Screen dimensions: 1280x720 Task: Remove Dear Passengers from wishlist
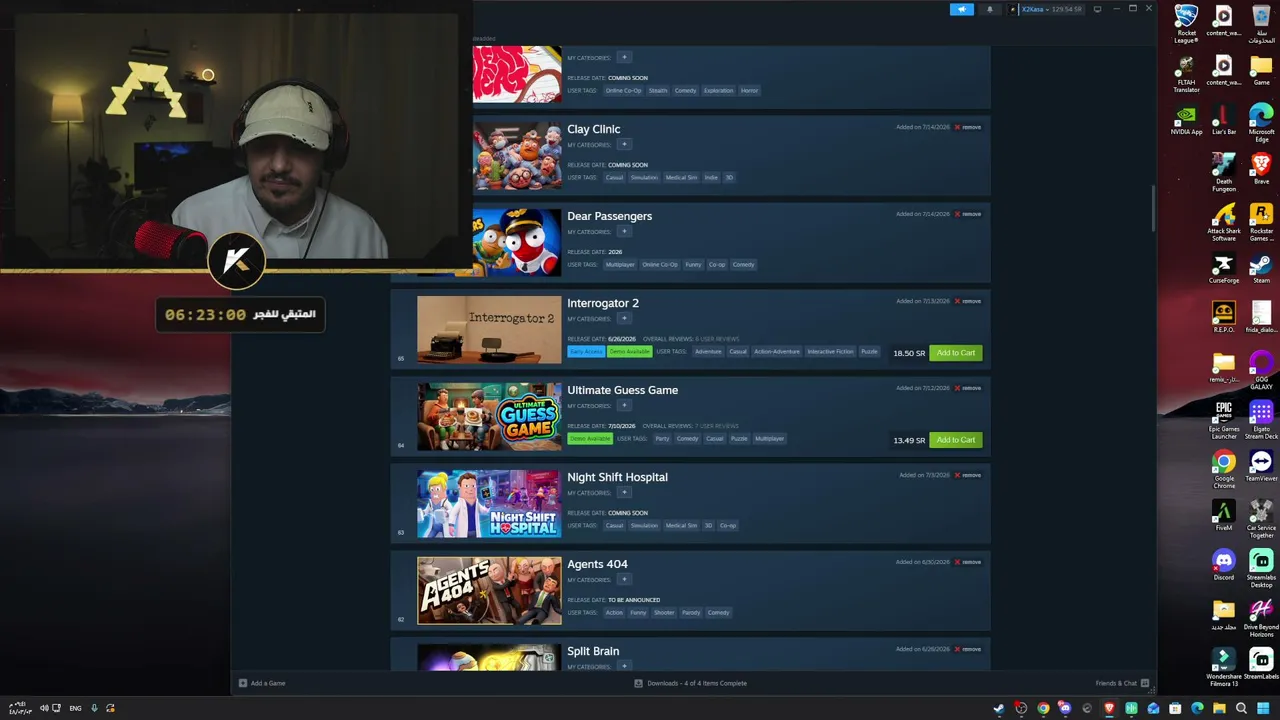click(x=968, y=214)
